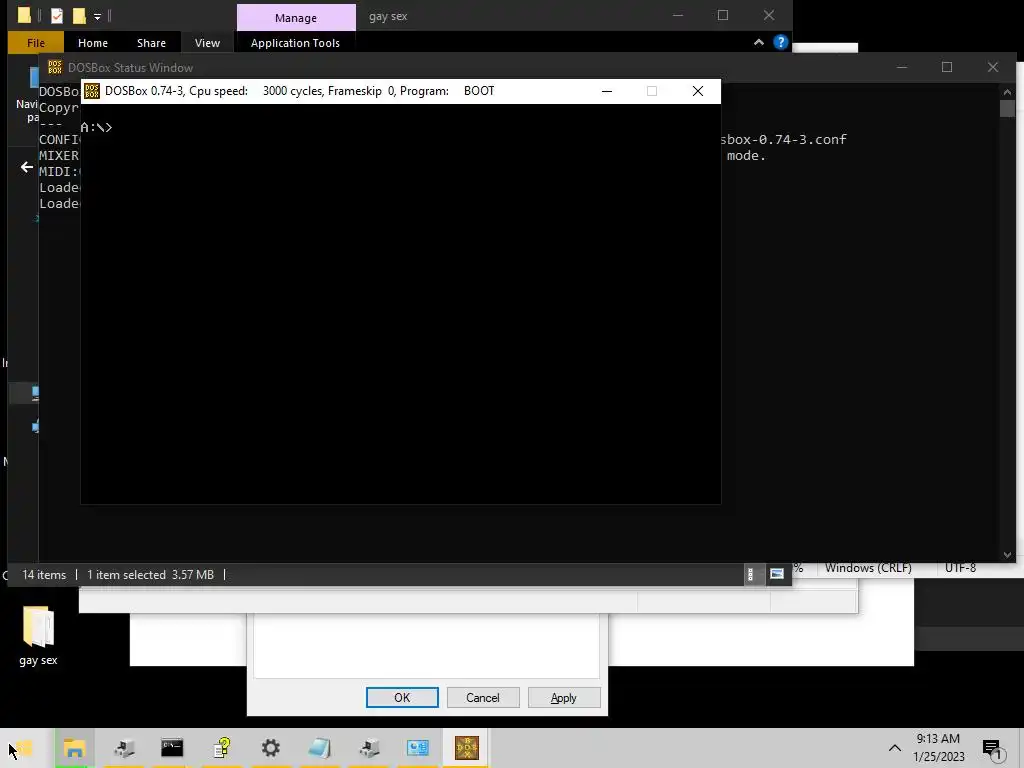Click the folder icon in Explorer's title bar

pos(24,15)
